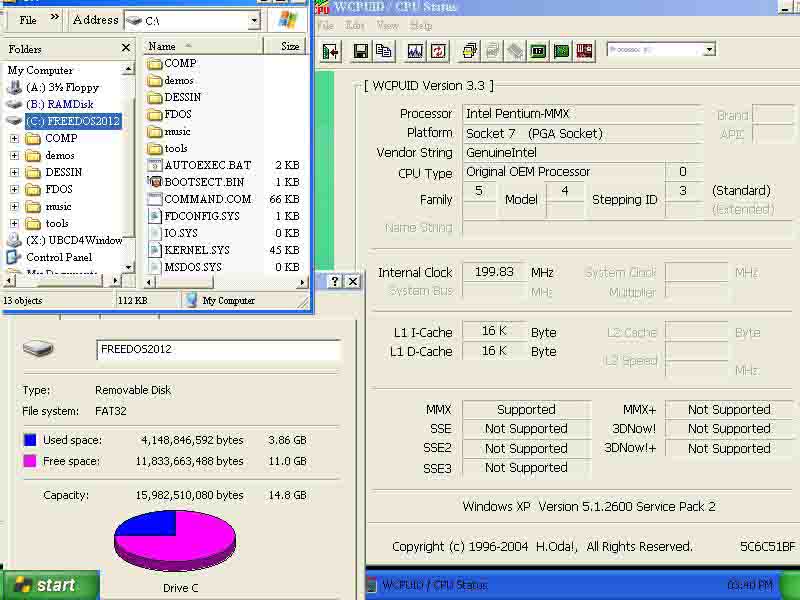Click the Drive C pie chart

point(175,540)
